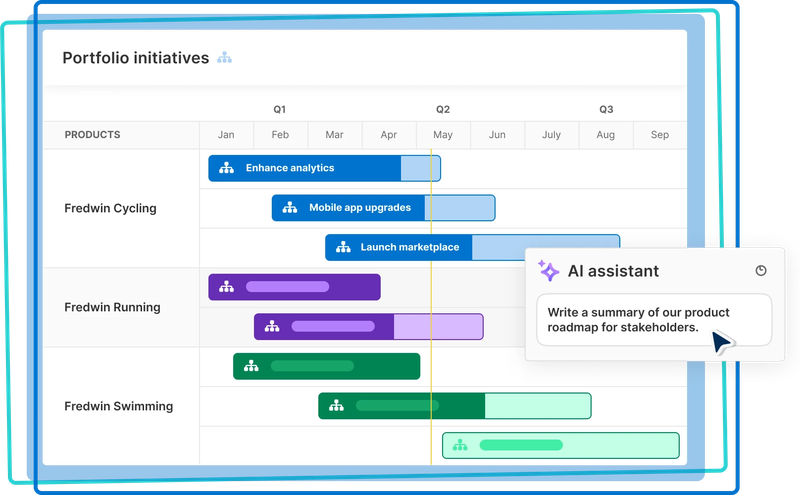Click the AI assistant sparkle icon
This screenshot has height=495, width=800.
(x=549, y=270)
